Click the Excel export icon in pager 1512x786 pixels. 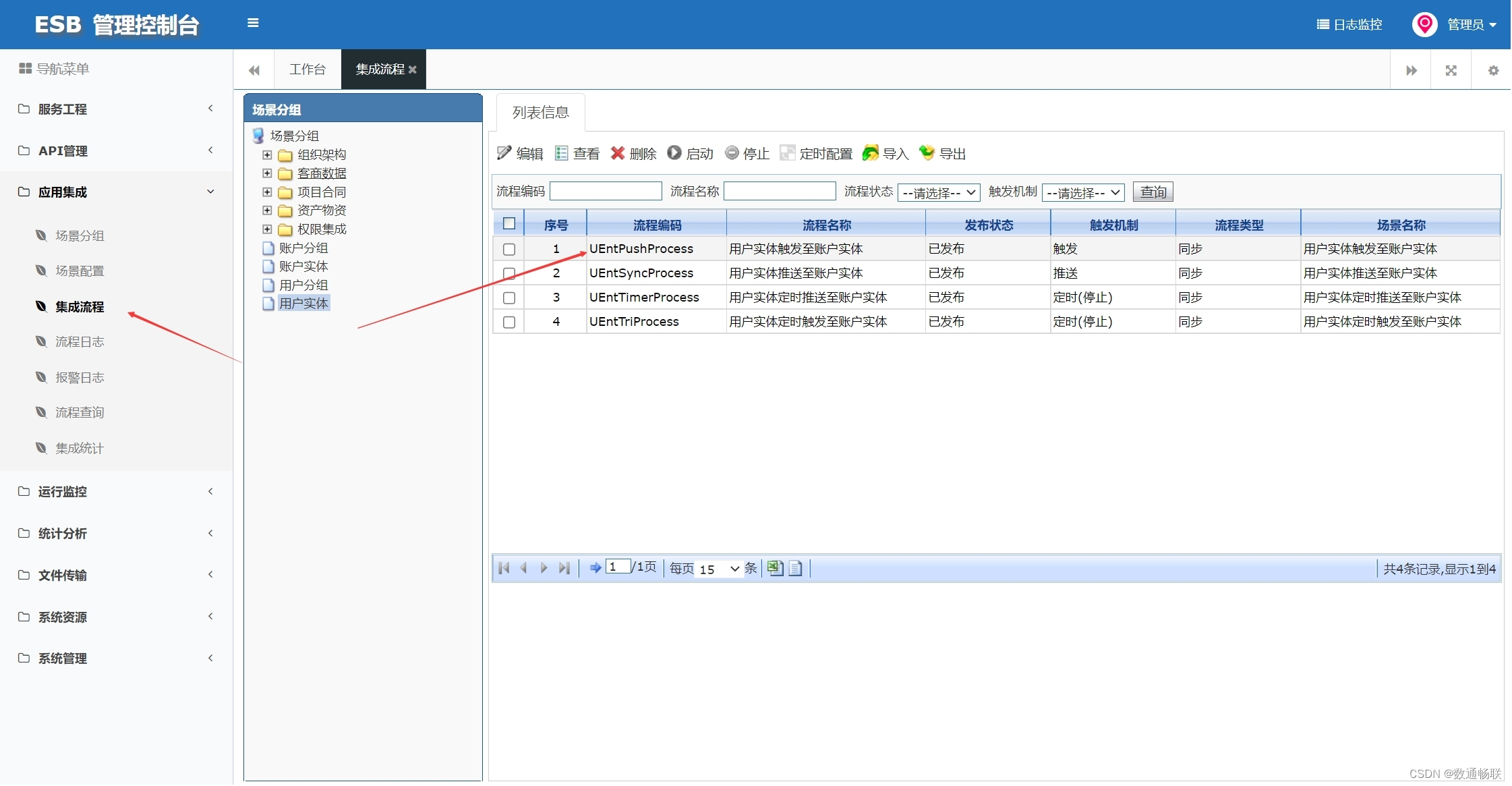click(775, 568)
